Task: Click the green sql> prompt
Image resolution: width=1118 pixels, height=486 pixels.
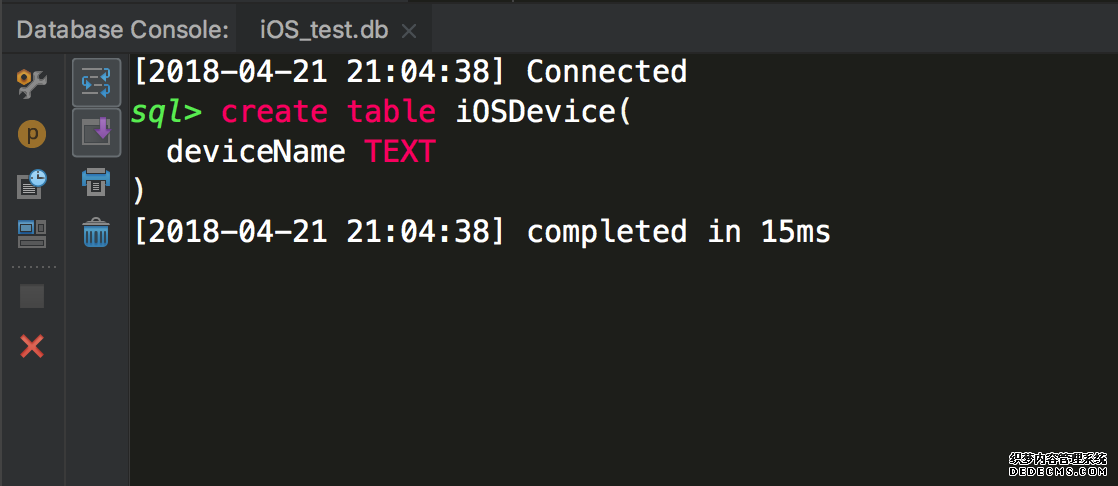Action: 166,112
